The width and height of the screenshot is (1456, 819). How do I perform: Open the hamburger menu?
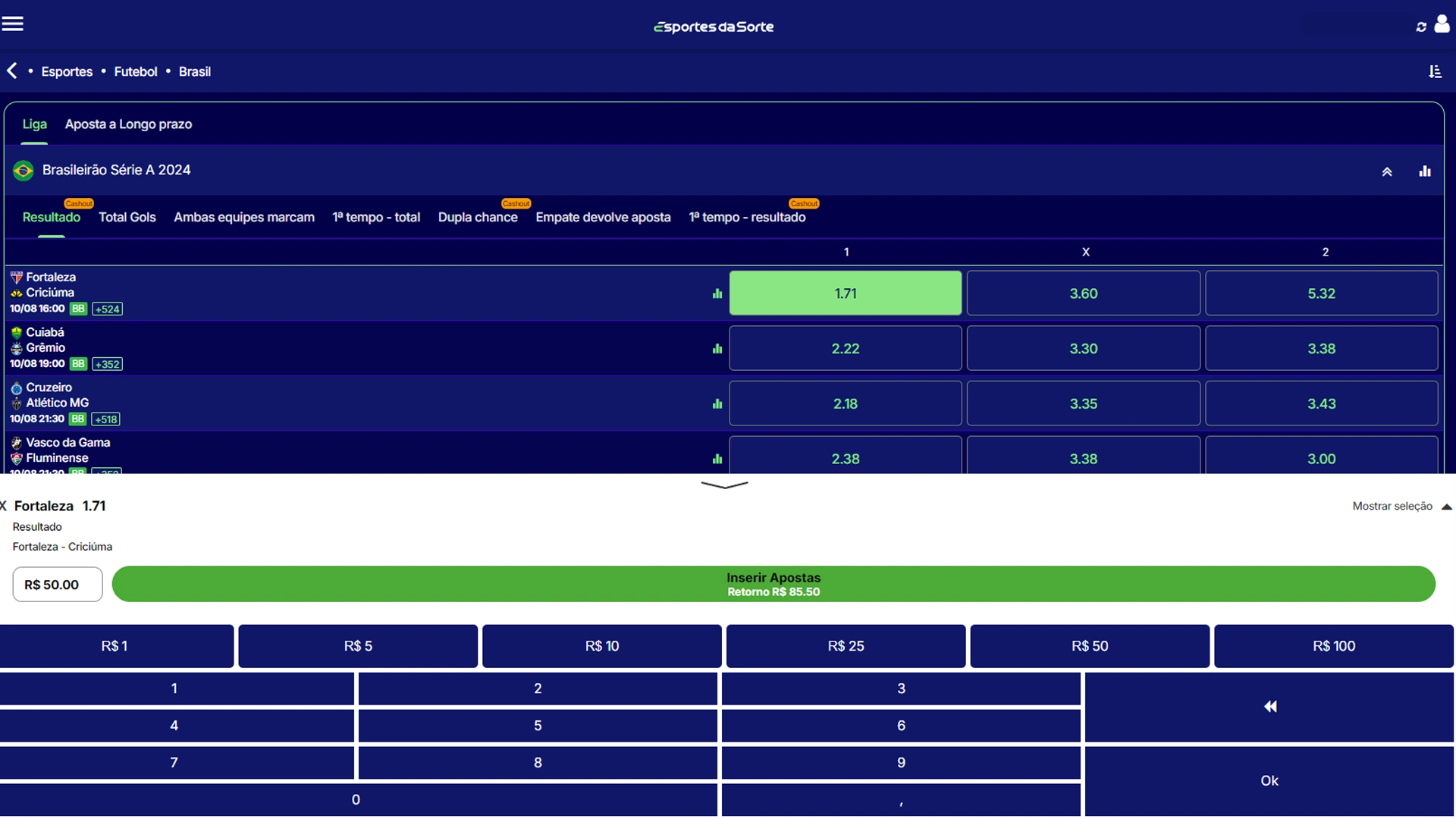pos(13,24)
